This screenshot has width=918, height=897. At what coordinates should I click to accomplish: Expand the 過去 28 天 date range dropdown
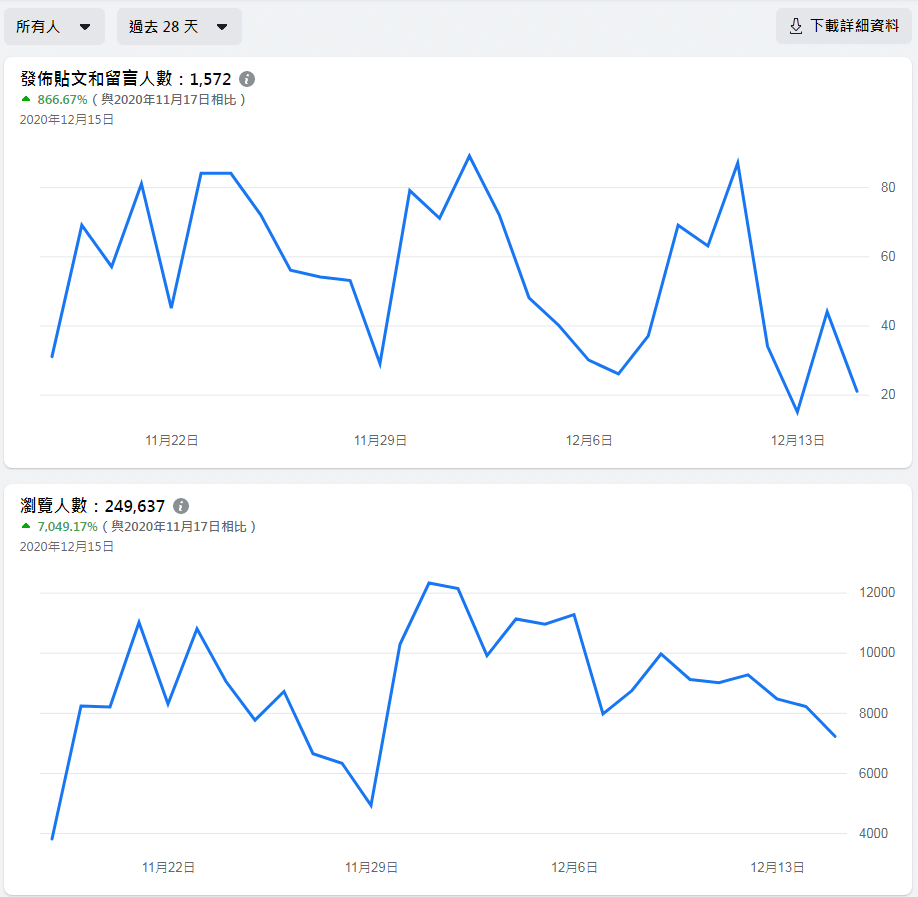[x=179, y=27]
